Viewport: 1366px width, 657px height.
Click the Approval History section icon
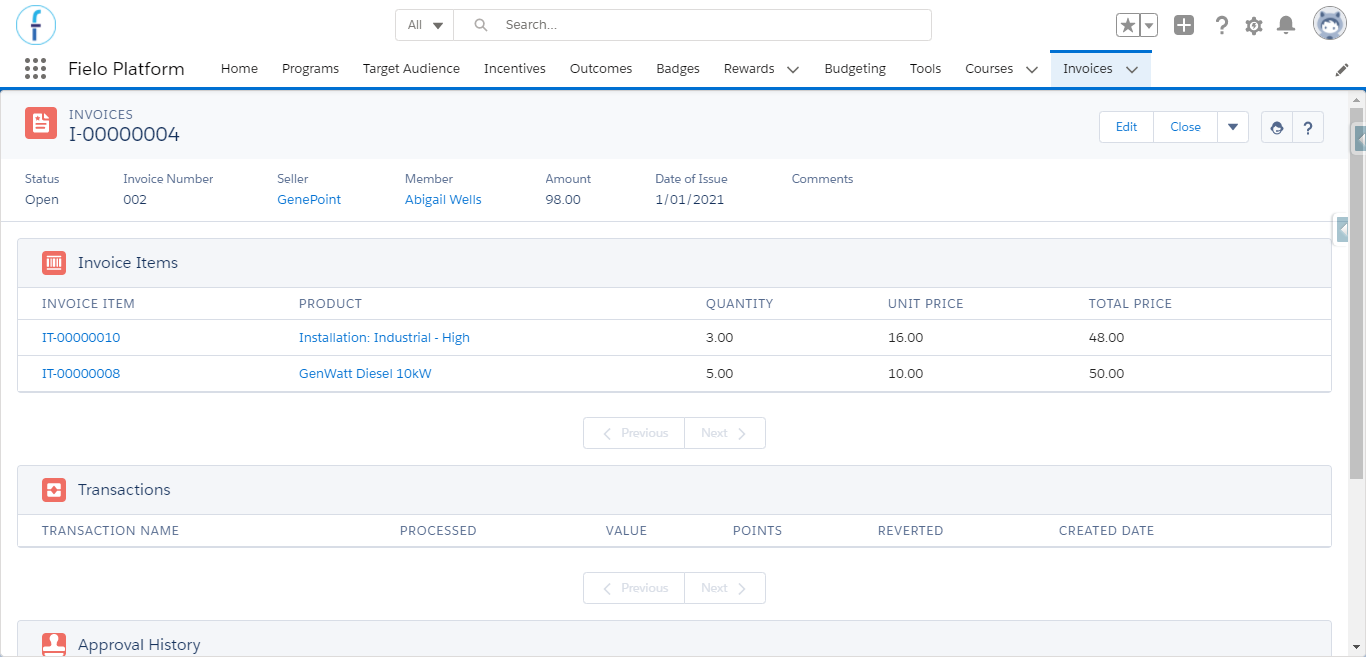54,645
